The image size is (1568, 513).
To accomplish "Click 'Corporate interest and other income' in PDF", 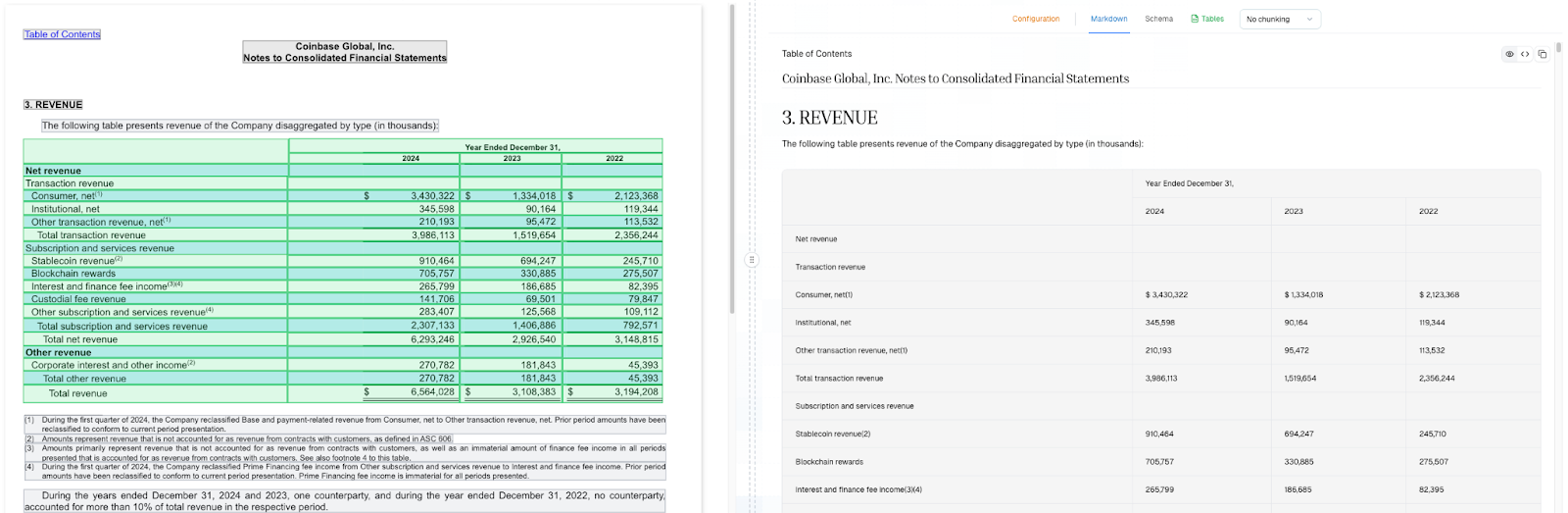I will pos(113,365).
